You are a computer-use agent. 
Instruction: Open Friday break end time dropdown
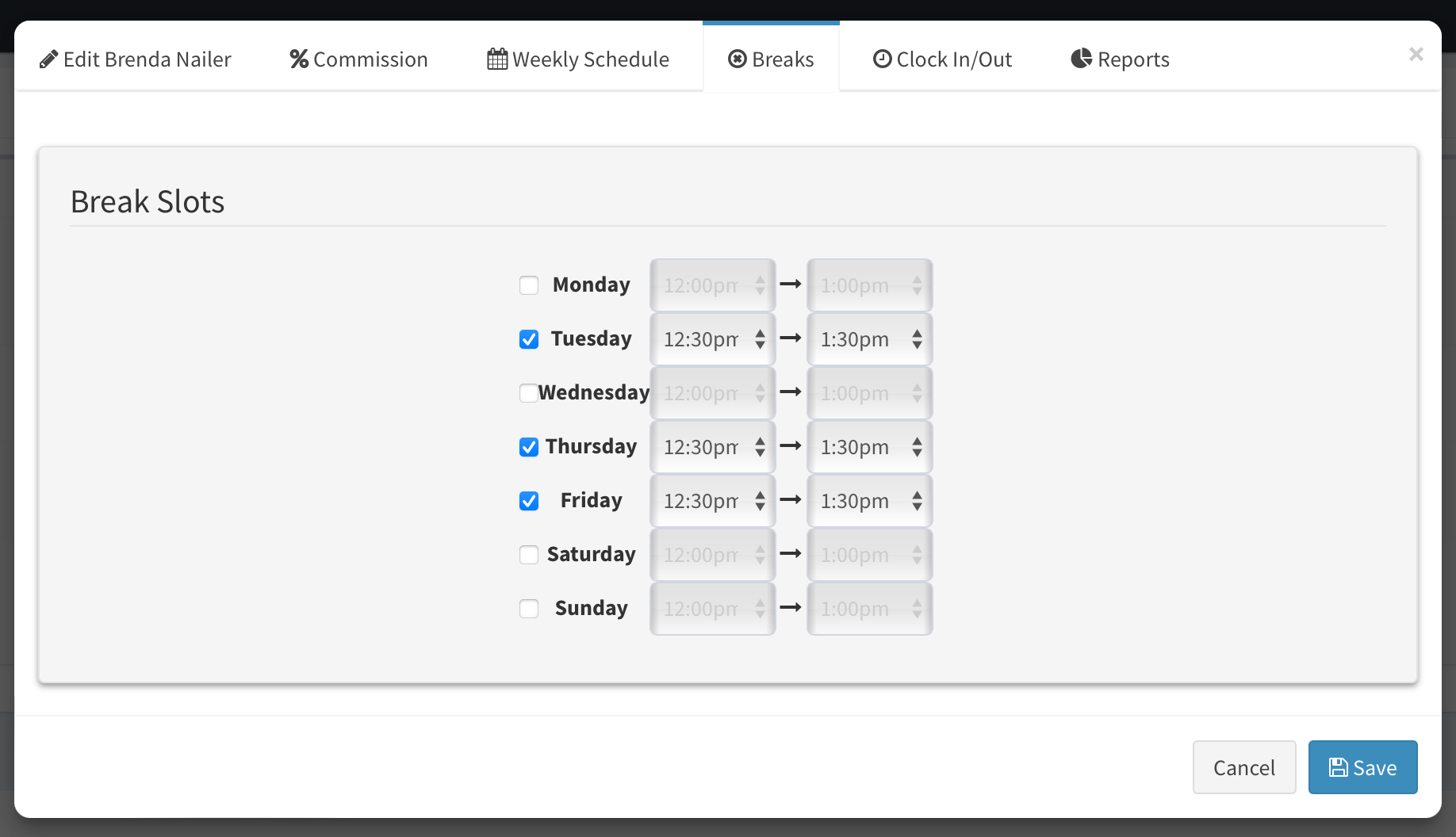click(x=869, y=501)
